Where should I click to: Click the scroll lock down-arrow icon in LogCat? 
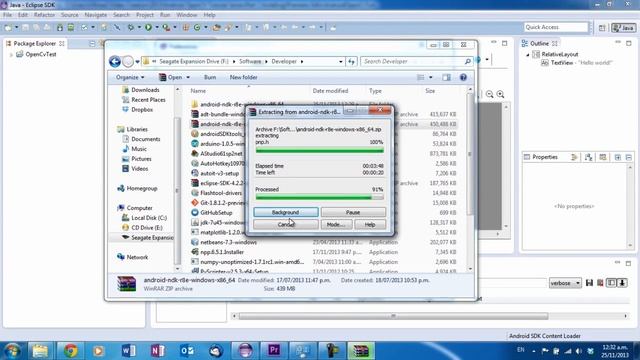pyautogui.click(x=622, y=282)
